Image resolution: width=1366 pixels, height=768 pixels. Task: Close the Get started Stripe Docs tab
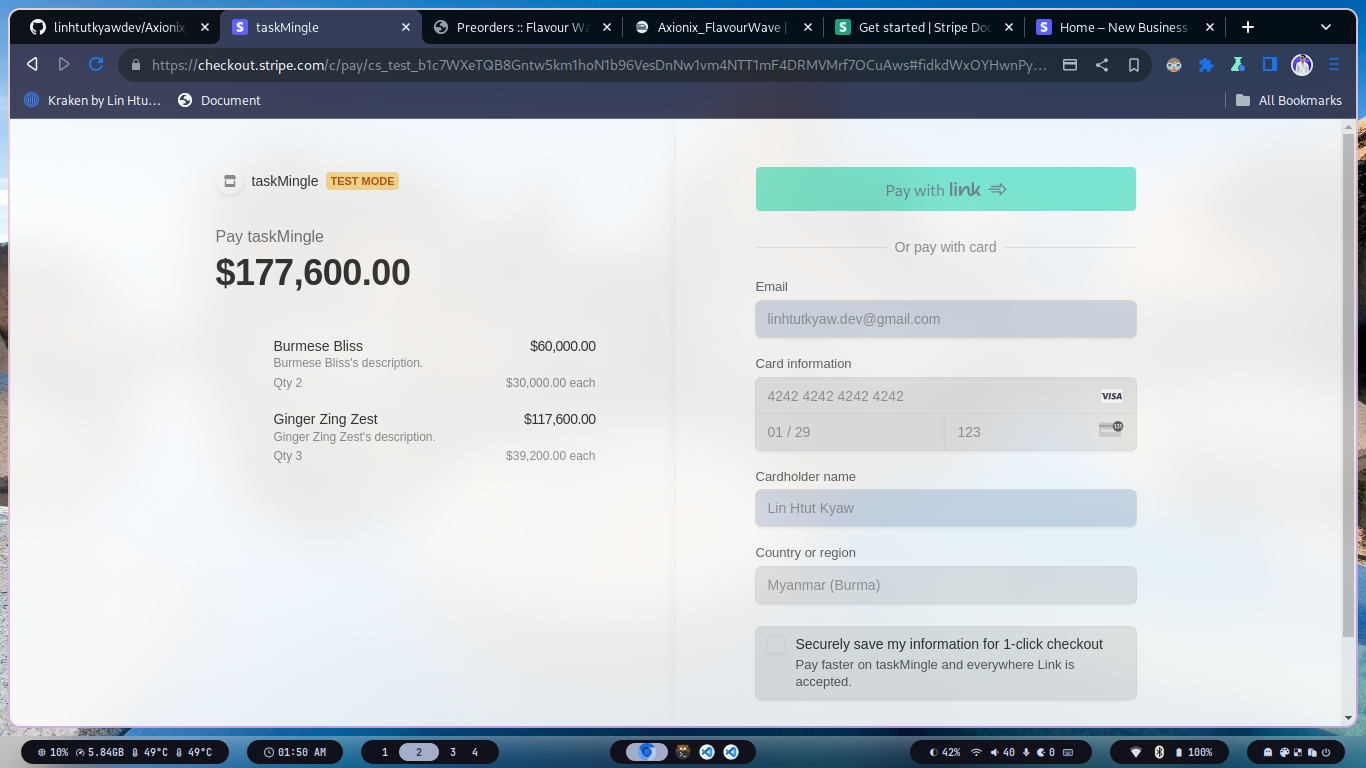coord(1008,27)
